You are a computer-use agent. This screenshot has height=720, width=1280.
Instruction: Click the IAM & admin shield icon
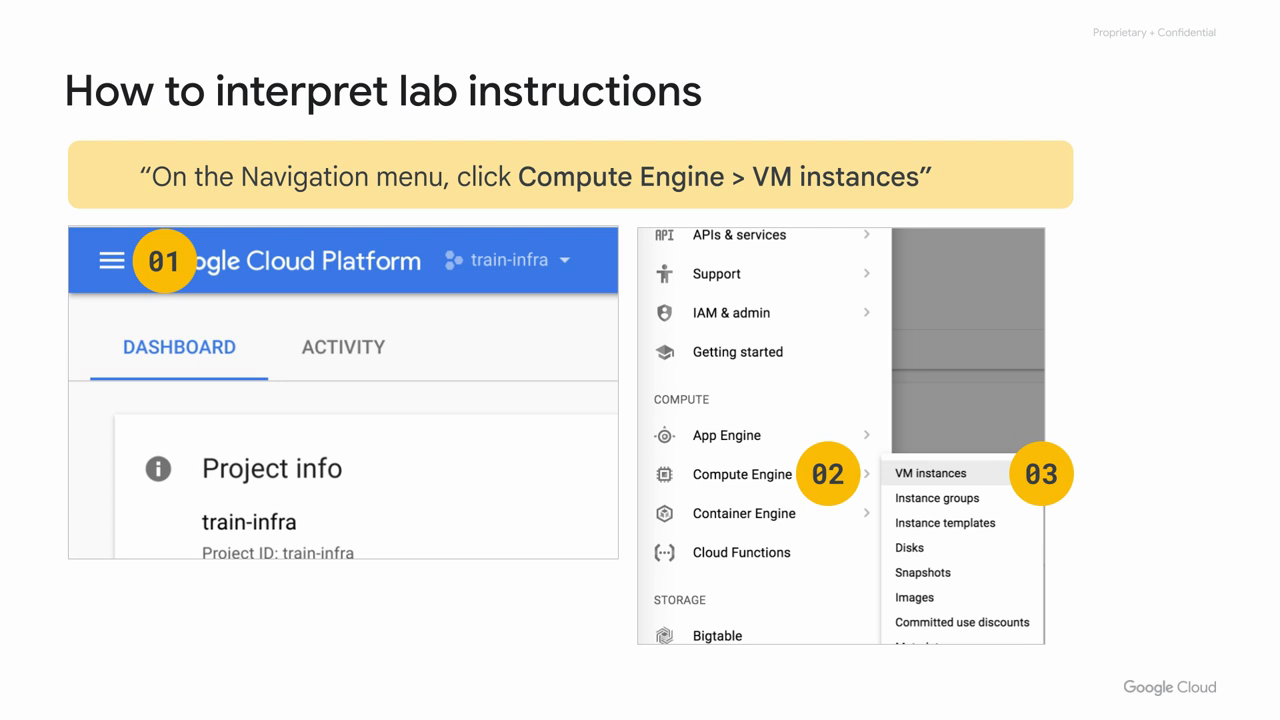coord(664,313)
